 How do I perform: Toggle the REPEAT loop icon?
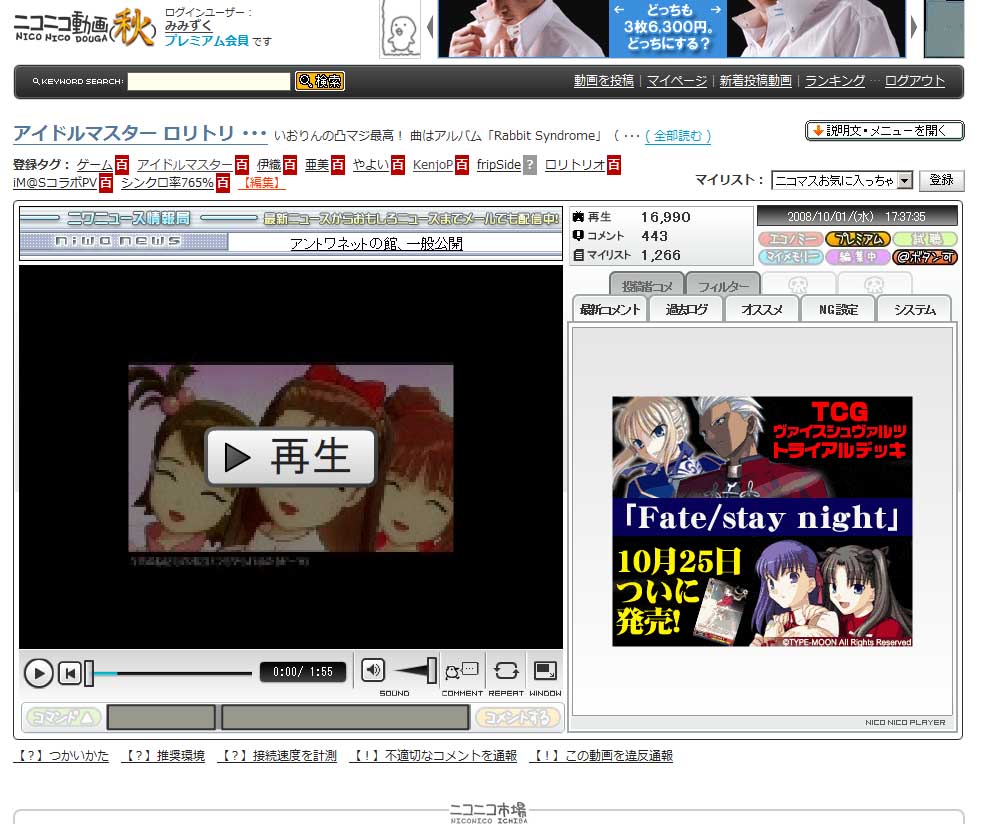coord(506,671)
